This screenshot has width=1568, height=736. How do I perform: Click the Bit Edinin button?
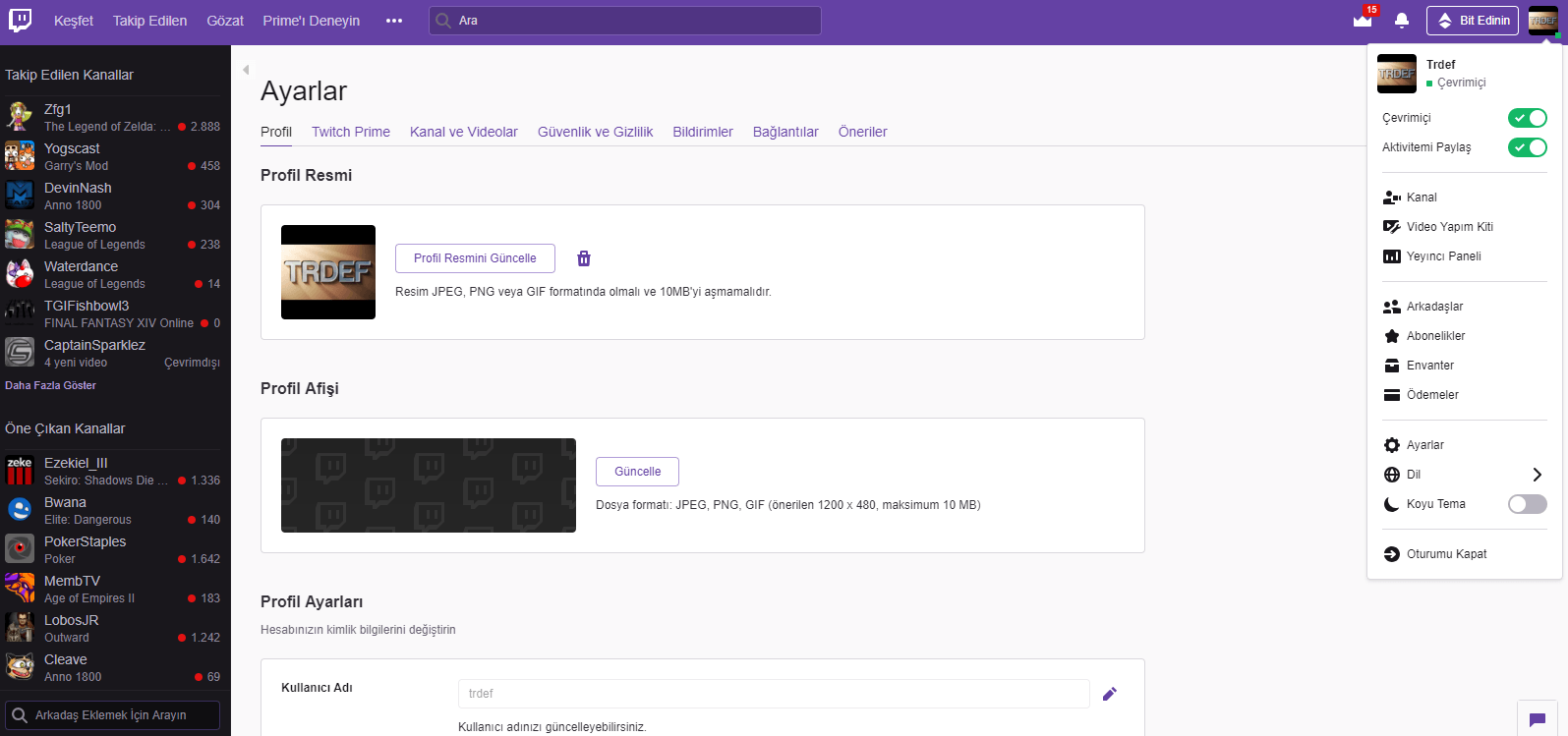[1474, 21]
